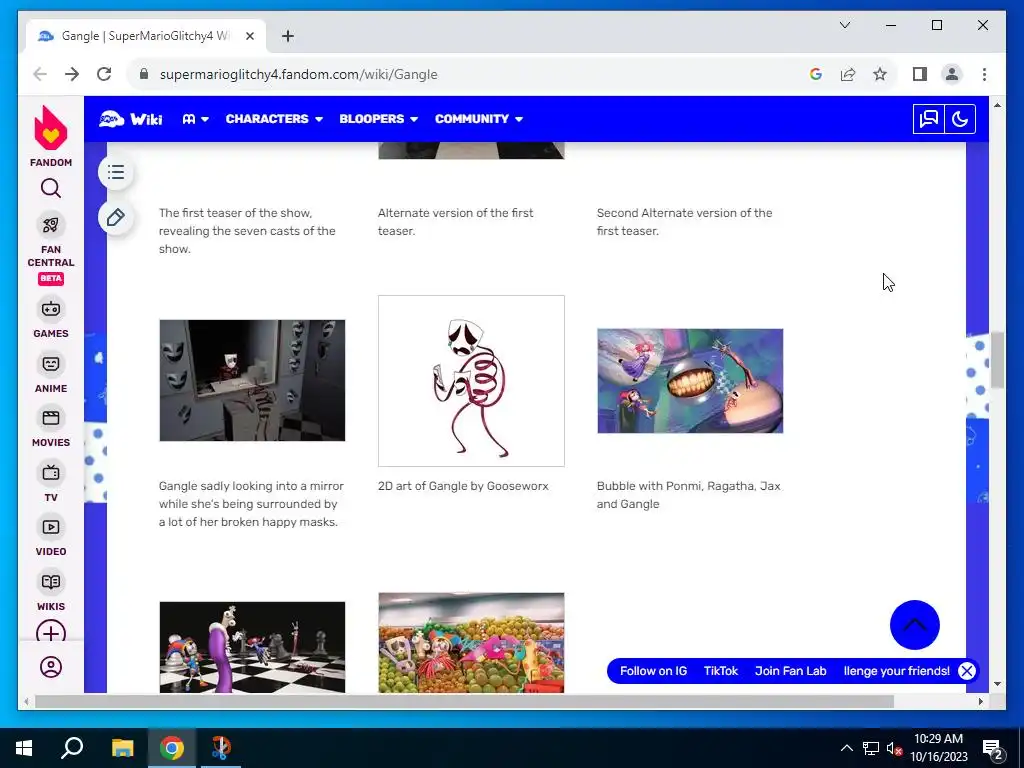The height and width of the screenshot is (768, 1024).
Task: Open File Explorer from taskbar
Action: tap(122, 748)
